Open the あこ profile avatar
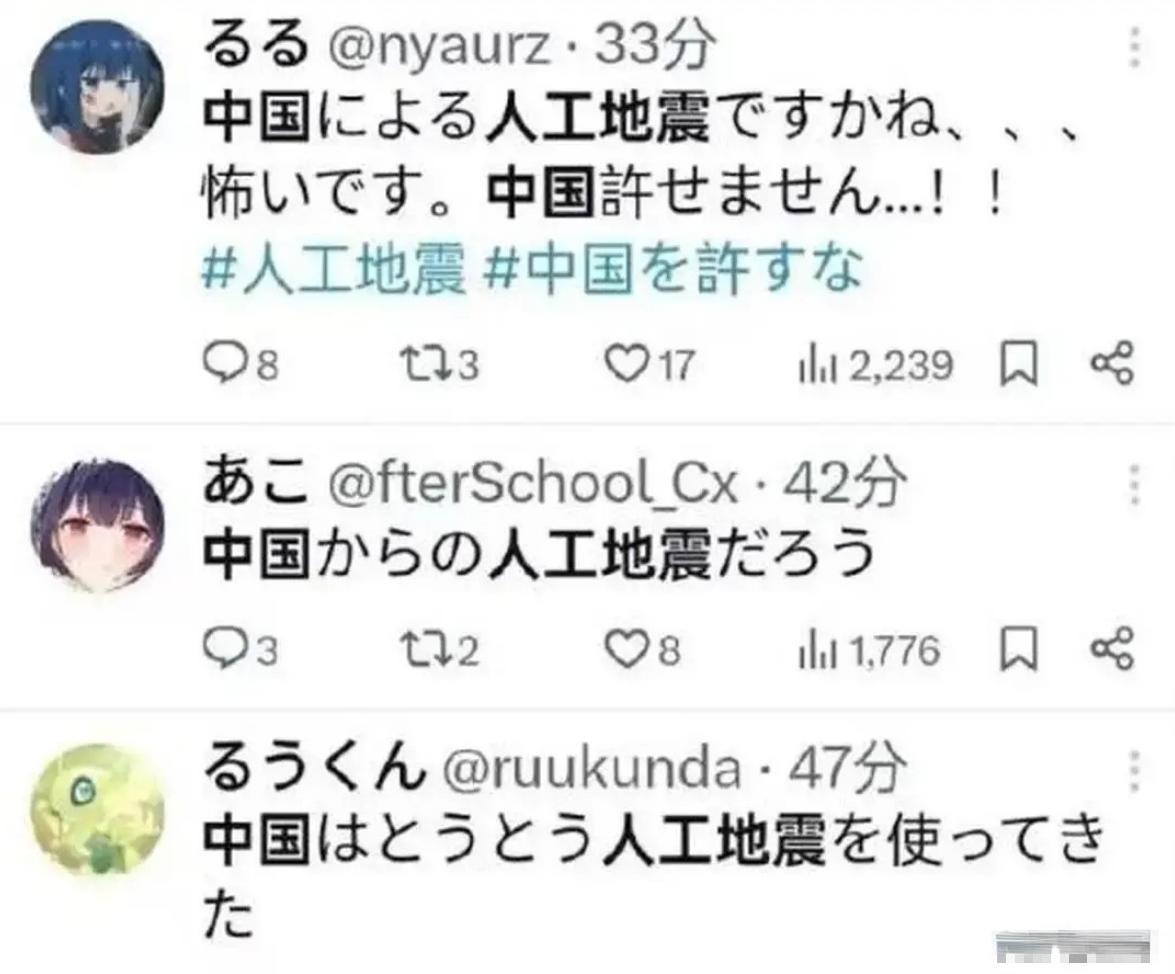The width and height of the screenshot is (1175, 974). 98,524
